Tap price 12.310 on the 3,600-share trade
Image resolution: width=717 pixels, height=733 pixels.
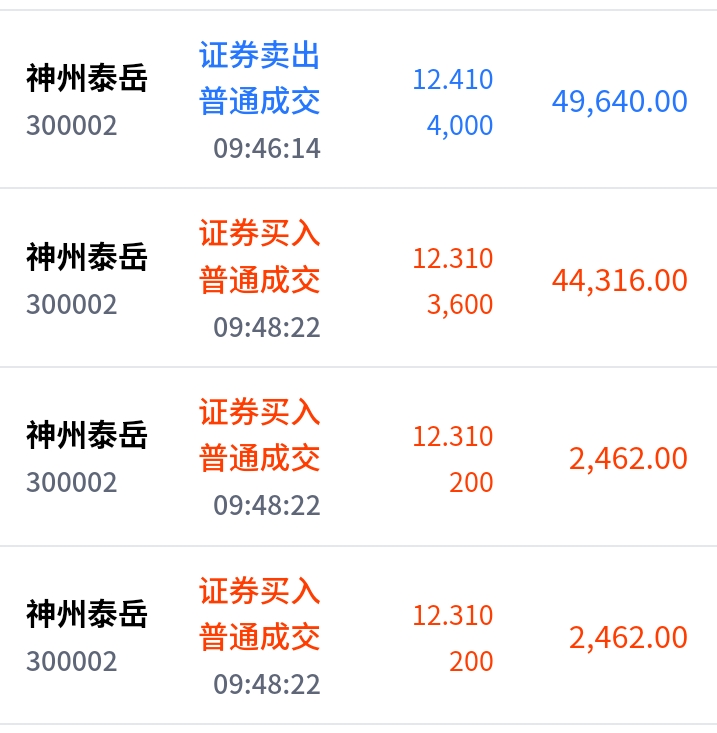point(453,258)
